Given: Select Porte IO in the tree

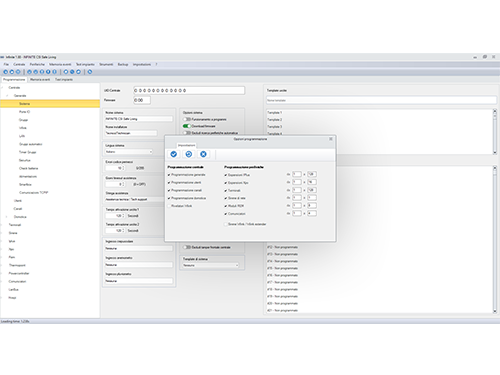Looking at the screenshot, I should click(24, 112).
